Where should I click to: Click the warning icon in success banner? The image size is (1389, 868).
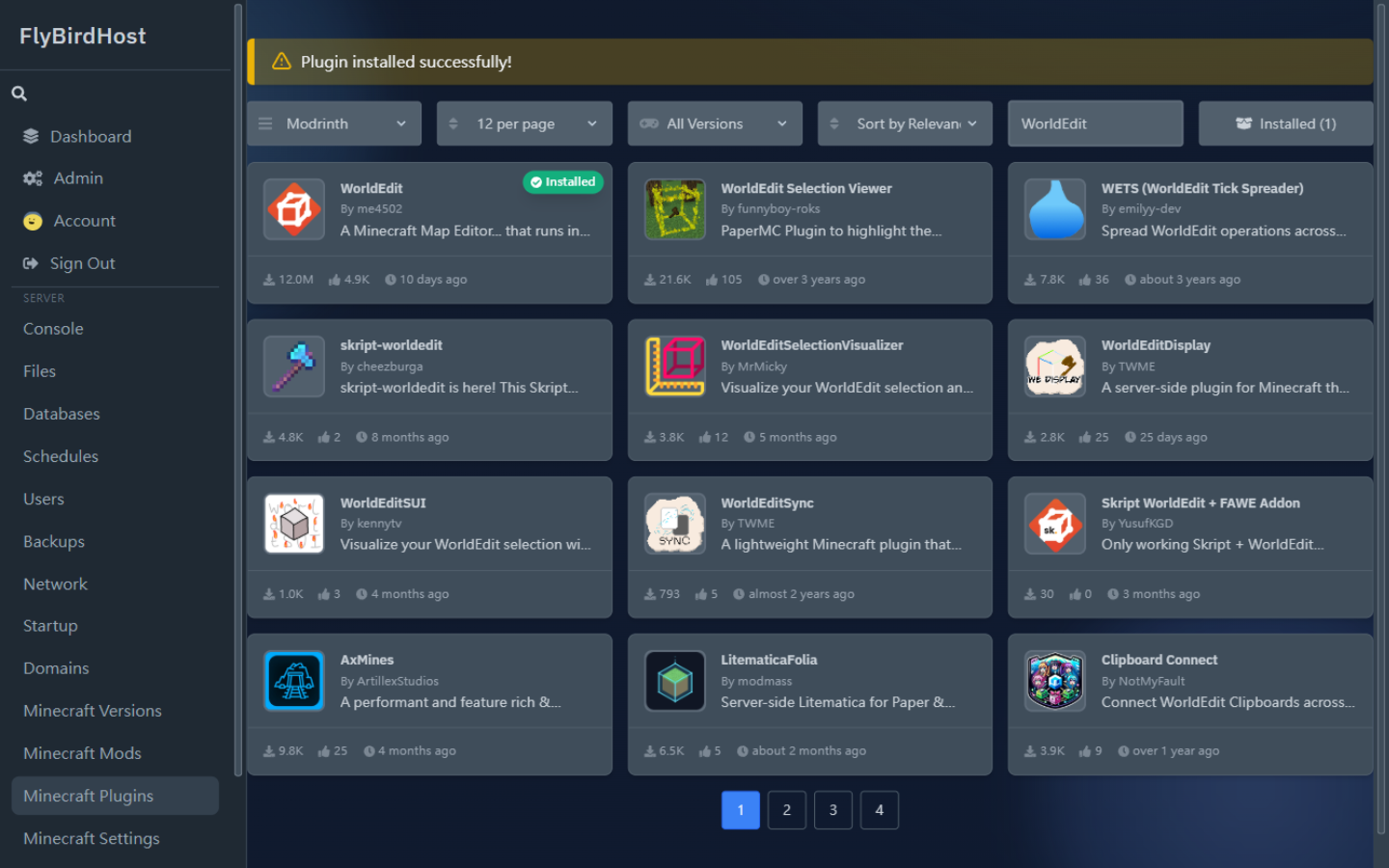pyautogui.click(x=282, y=62)
